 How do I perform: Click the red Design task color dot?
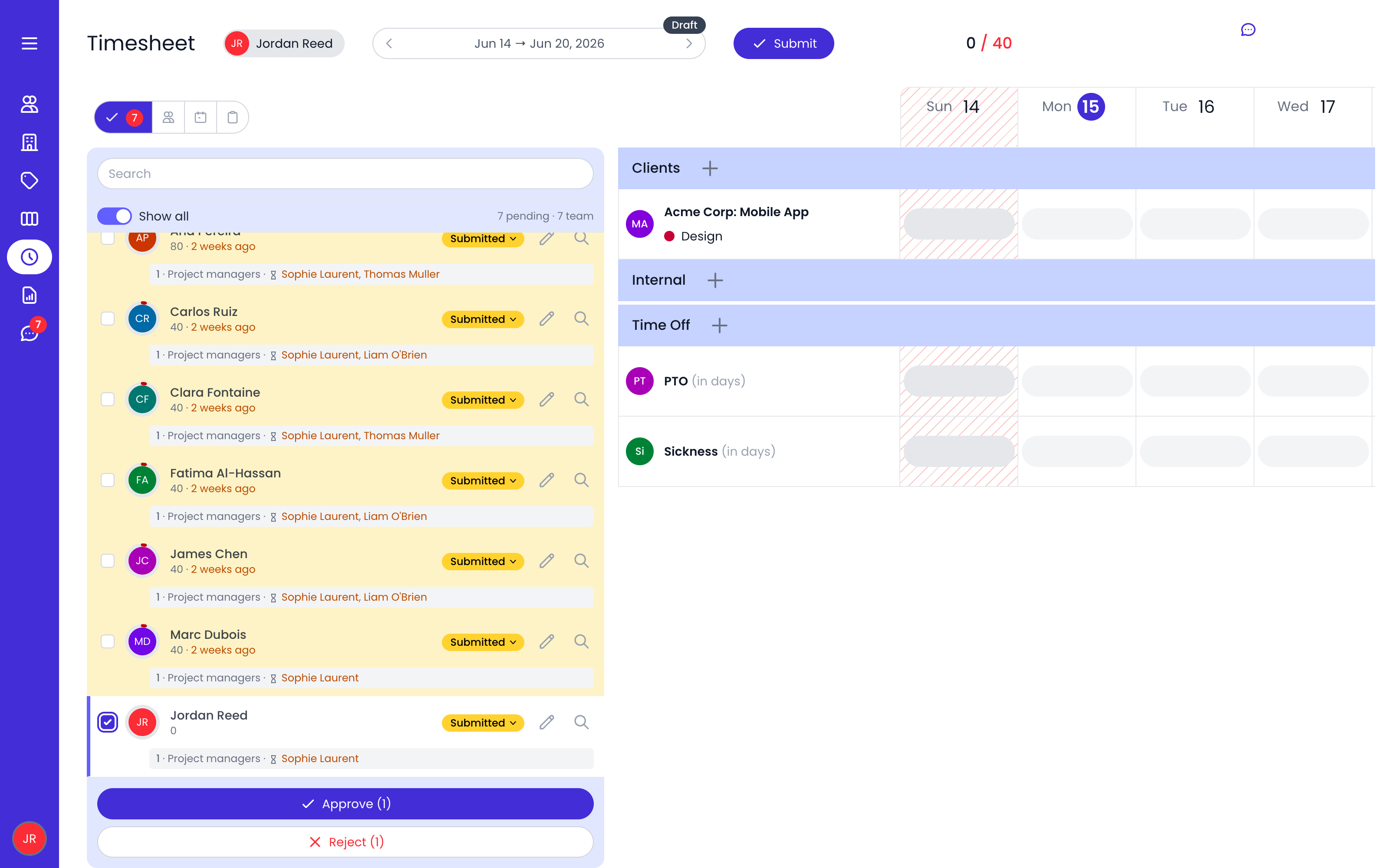point(669,237)
